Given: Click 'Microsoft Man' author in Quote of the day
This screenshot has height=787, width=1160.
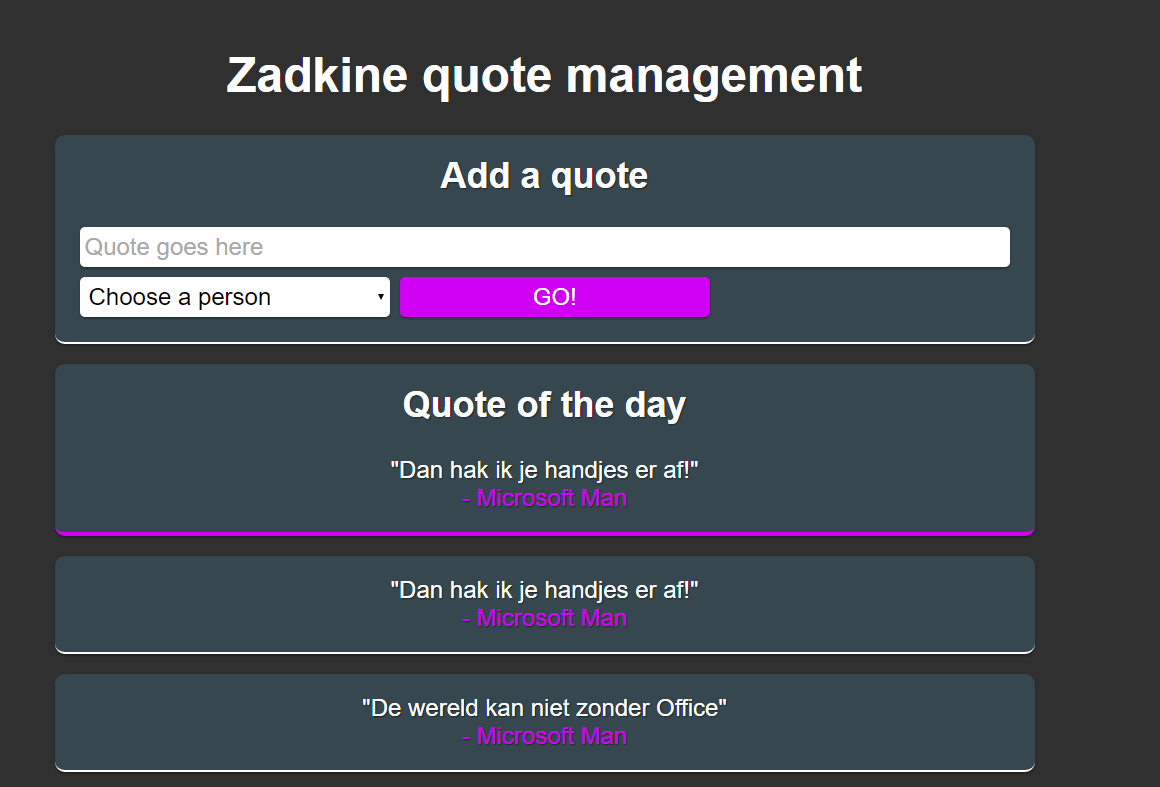Looking at the screenshot, I should coord(544,498).
